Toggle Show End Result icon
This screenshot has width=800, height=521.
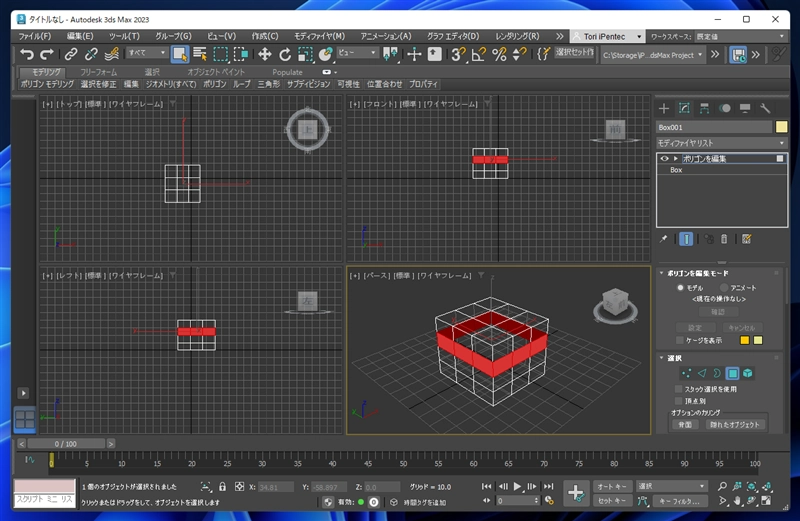point(686,239)
